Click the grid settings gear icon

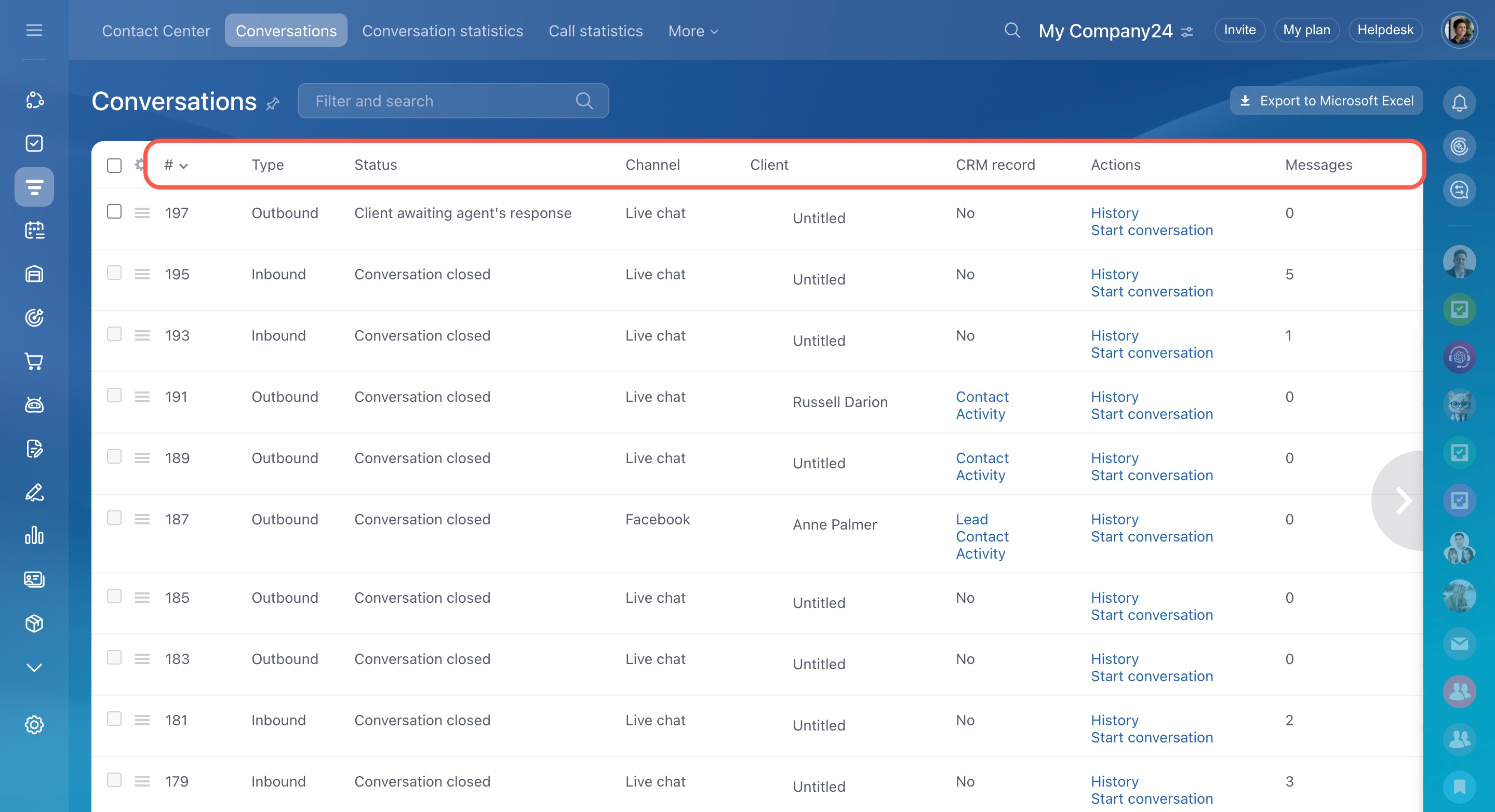[140, 165]
